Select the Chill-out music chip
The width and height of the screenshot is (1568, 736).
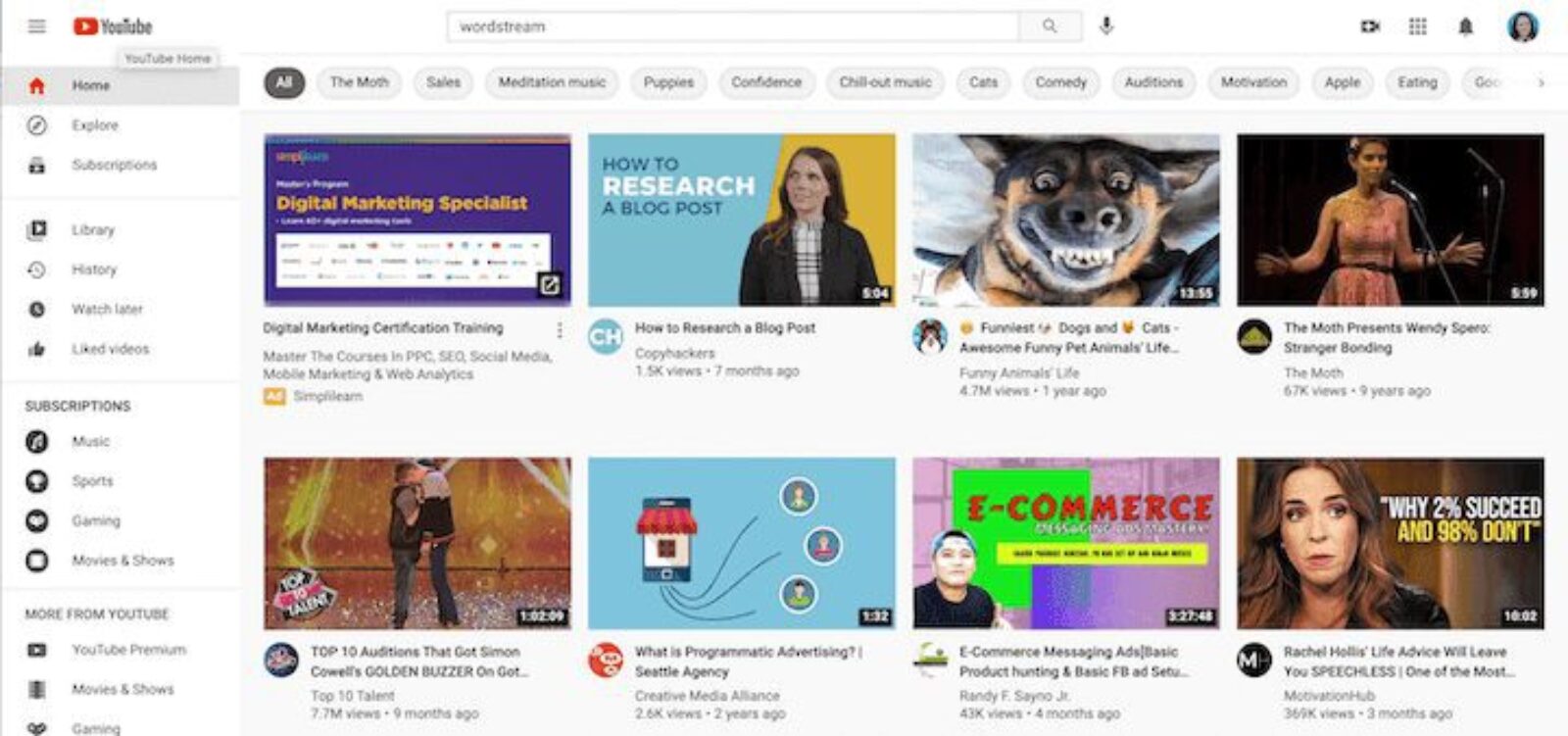(885, 82)
